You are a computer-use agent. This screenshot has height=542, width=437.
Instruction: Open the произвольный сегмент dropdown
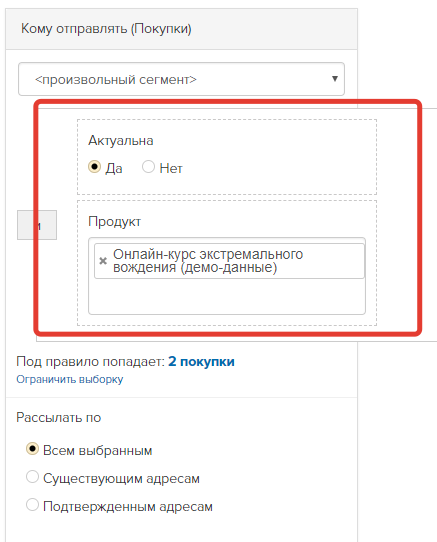[x=182, y=79]
